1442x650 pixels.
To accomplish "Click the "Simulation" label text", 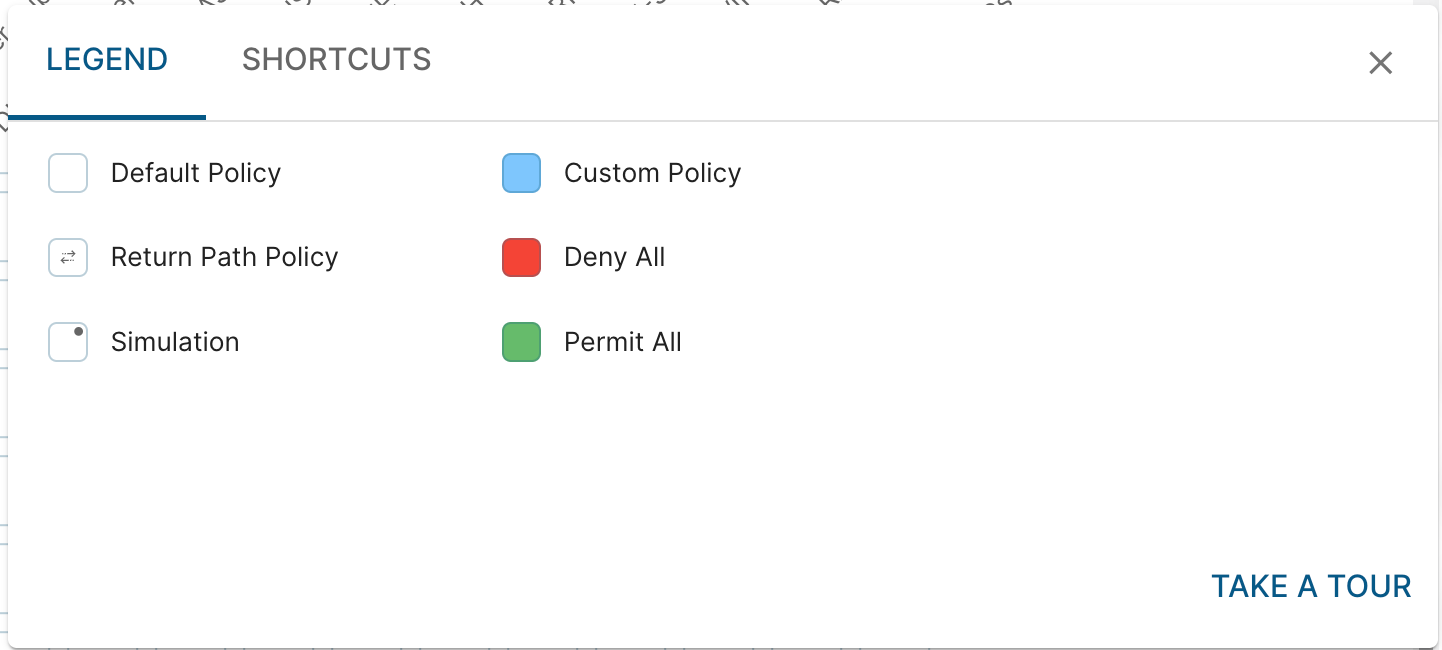I will [x=175, y=342].
